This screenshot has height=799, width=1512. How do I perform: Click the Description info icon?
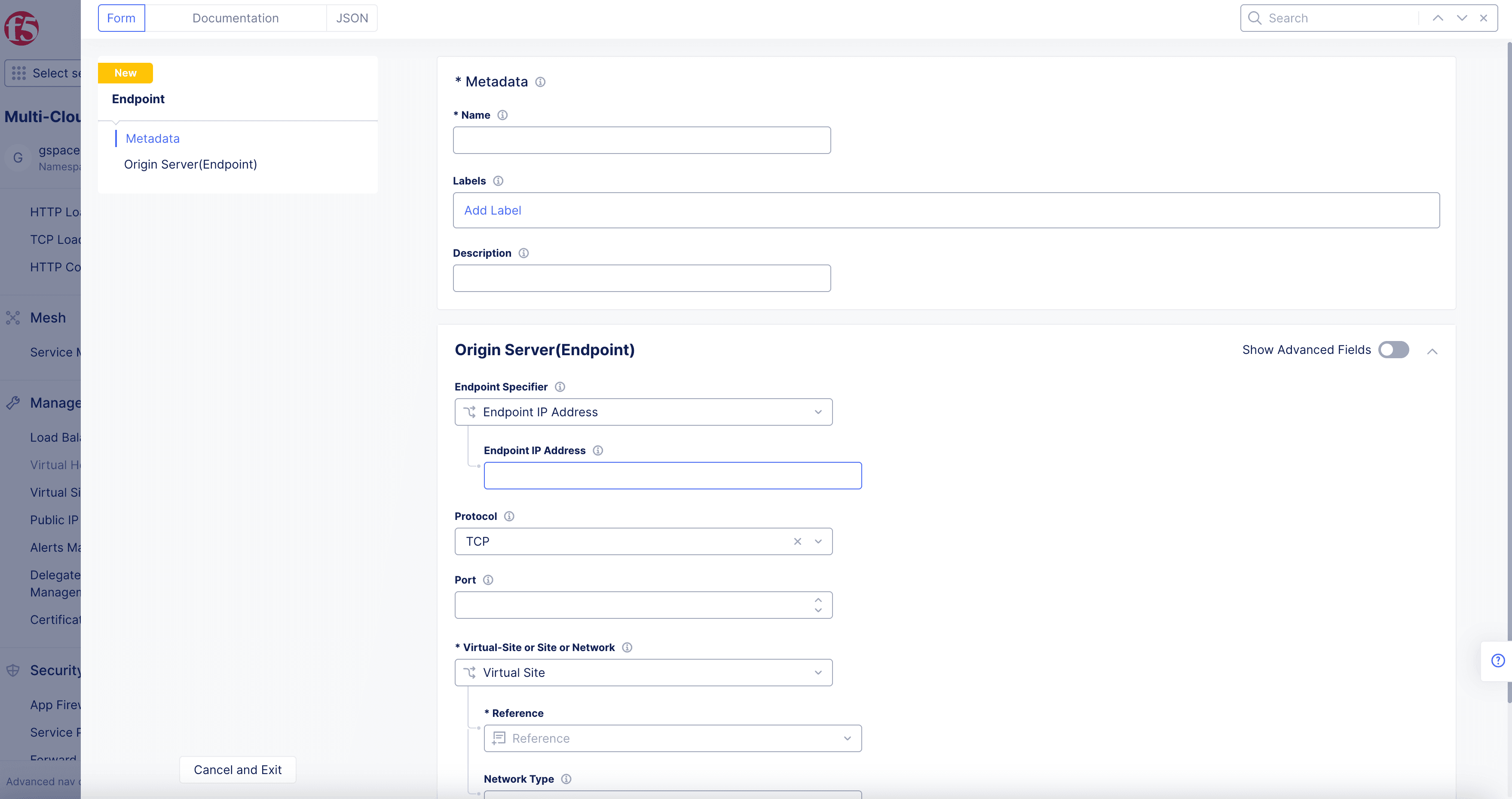point(523,253)
